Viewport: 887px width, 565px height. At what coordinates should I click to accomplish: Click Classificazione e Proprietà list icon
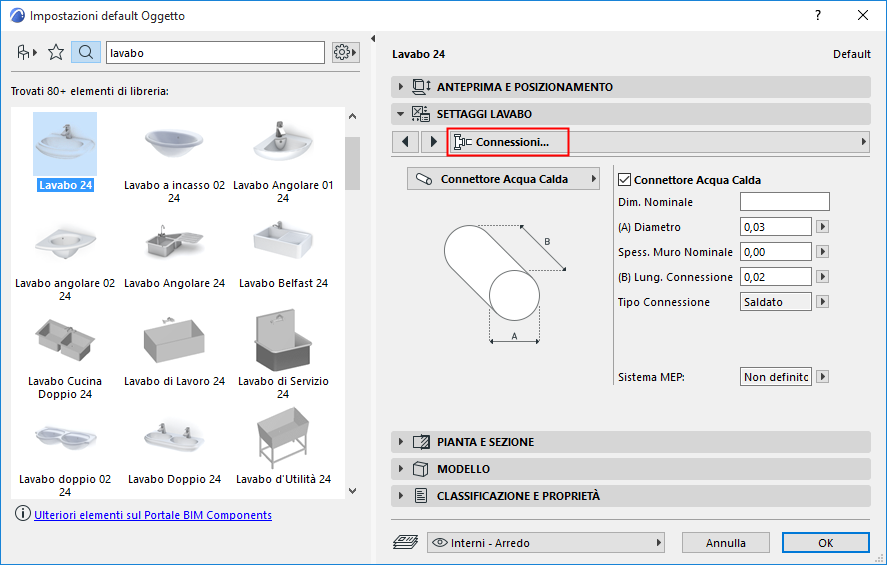(x=420, y=495)
